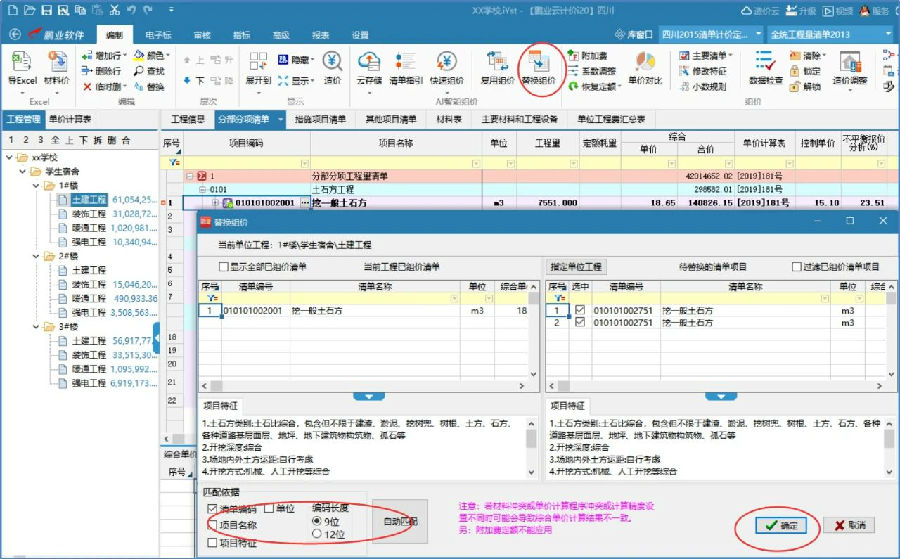Click the 快速组价 icon
Screen dimensions: 900x559
click(x=445, y=68)
